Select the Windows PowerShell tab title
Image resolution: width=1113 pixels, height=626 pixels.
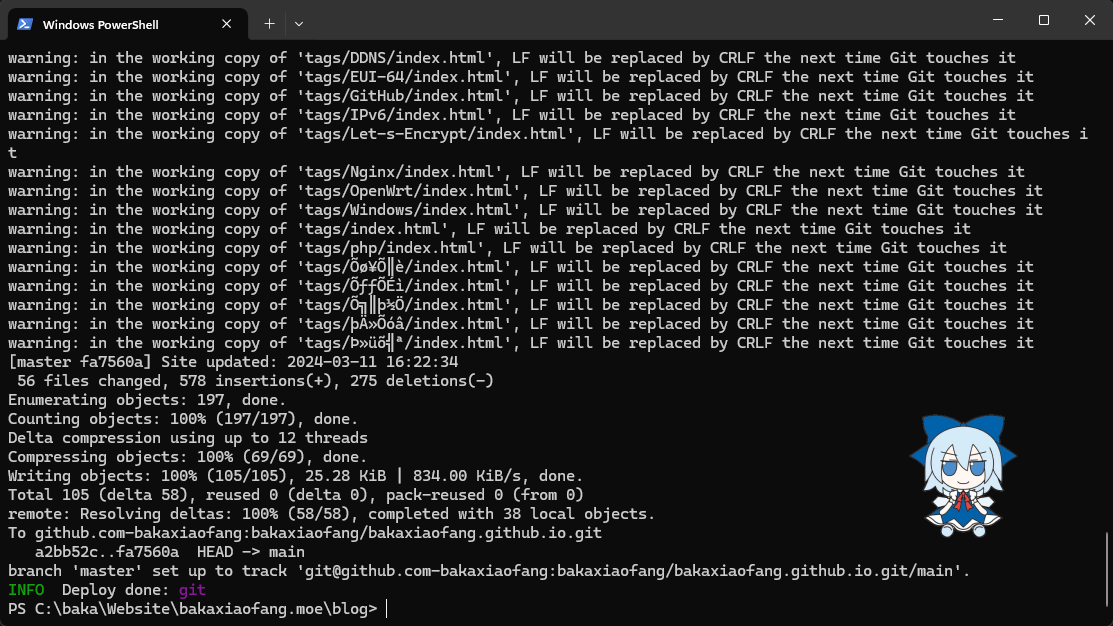(x=100, y=24)
